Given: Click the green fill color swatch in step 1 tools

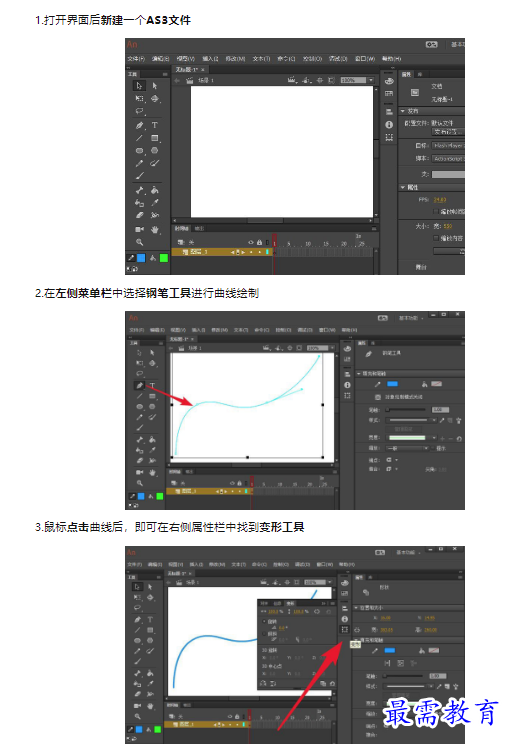Looking at the screenshot, I should coord(164,258).
